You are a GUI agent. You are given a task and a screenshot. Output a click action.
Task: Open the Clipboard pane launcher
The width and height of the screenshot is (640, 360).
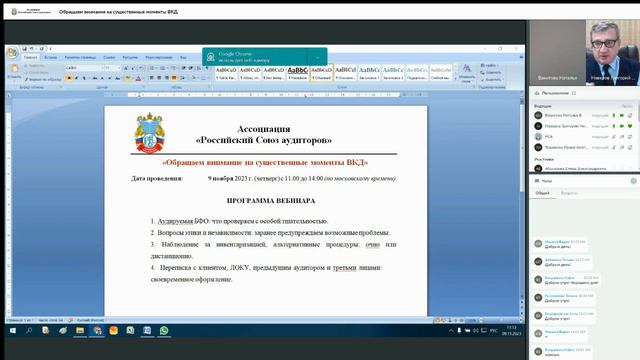coord(61,87)
